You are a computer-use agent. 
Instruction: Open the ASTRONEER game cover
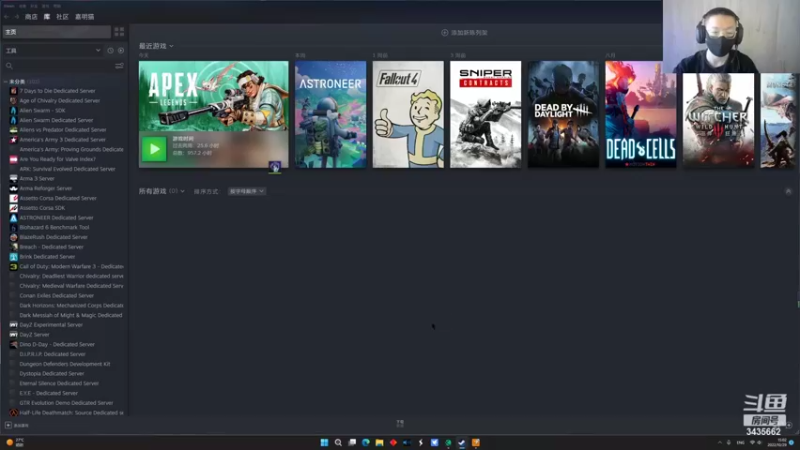[x=331, y=114]
